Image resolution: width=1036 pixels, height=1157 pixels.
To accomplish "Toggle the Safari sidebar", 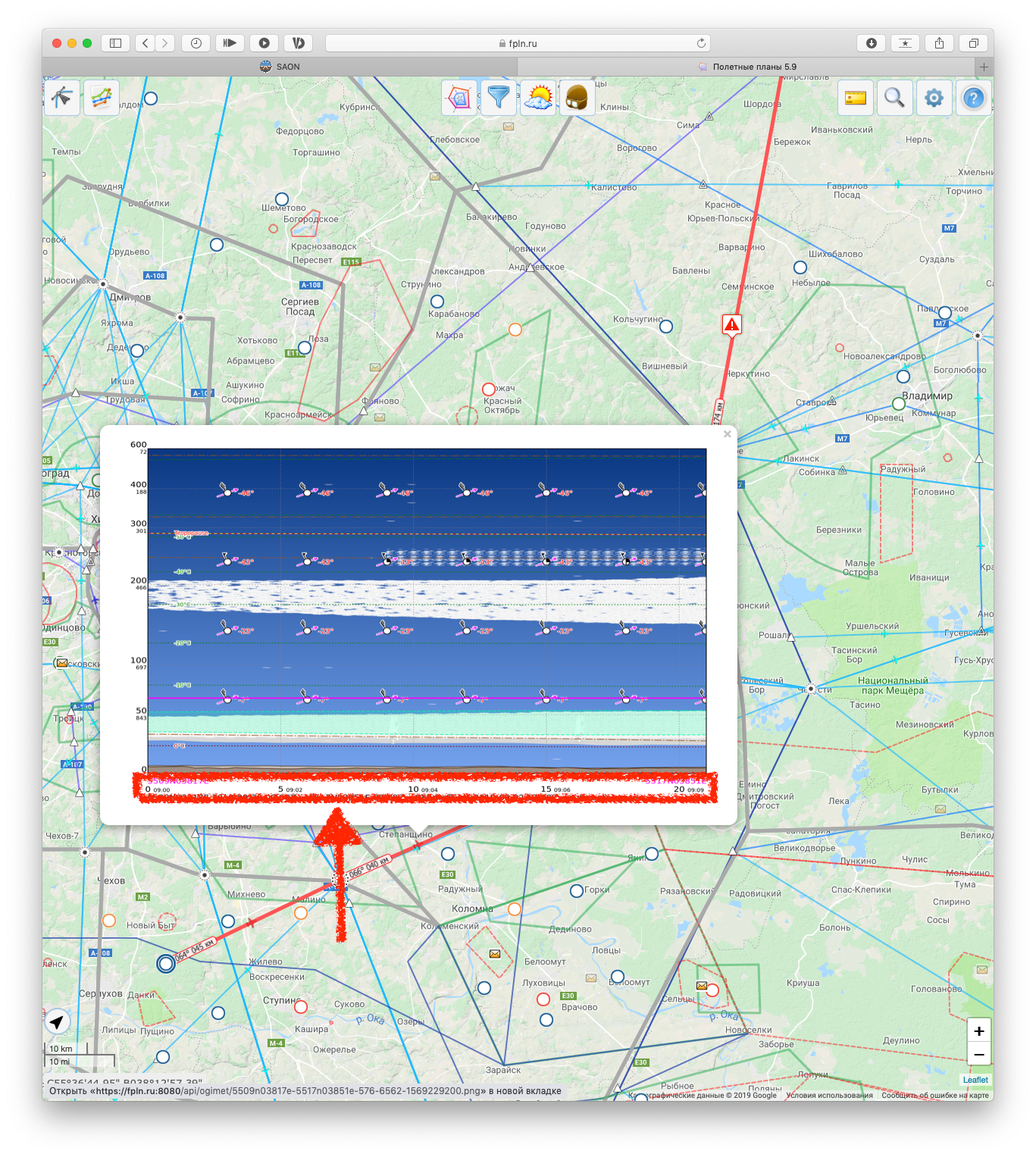I will pyautogui.click(x=115, y=43).
